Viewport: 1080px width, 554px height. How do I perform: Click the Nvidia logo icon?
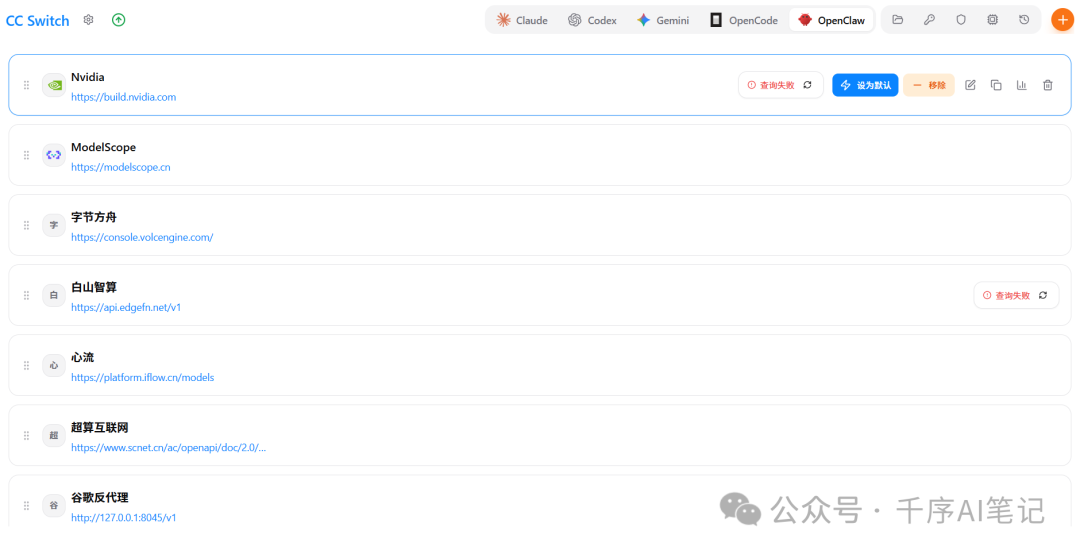pyautogui.click(x=54, y=85)
